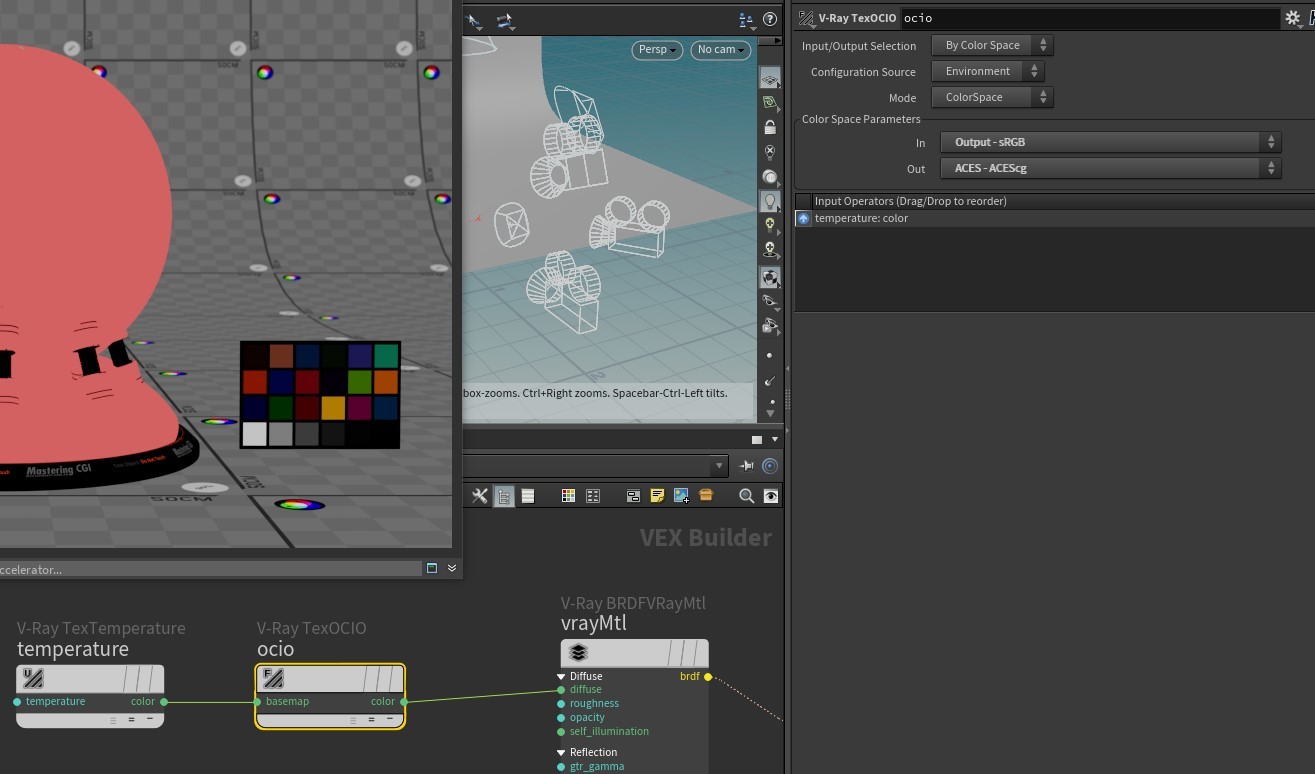Click the color output on temperature node
The height and width of the screenshot is (774, 1315).
[164, 702]
